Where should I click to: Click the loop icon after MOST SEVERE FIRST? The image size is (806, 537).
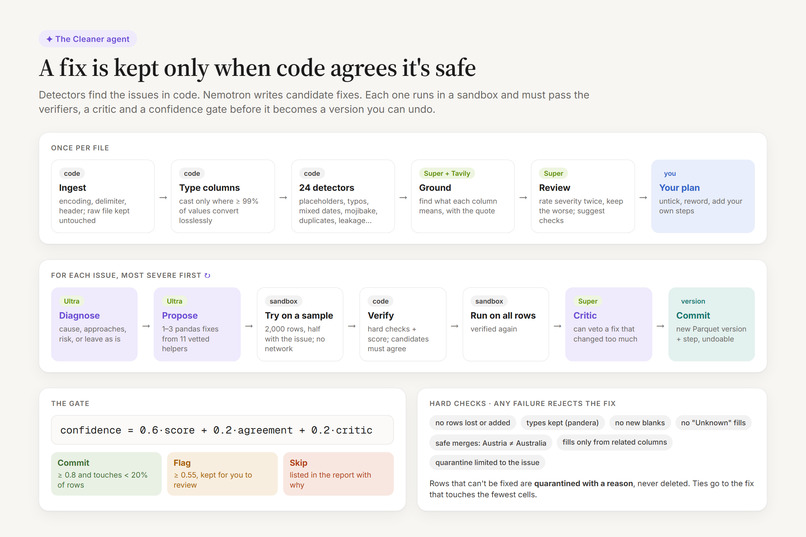coord(208,275)
